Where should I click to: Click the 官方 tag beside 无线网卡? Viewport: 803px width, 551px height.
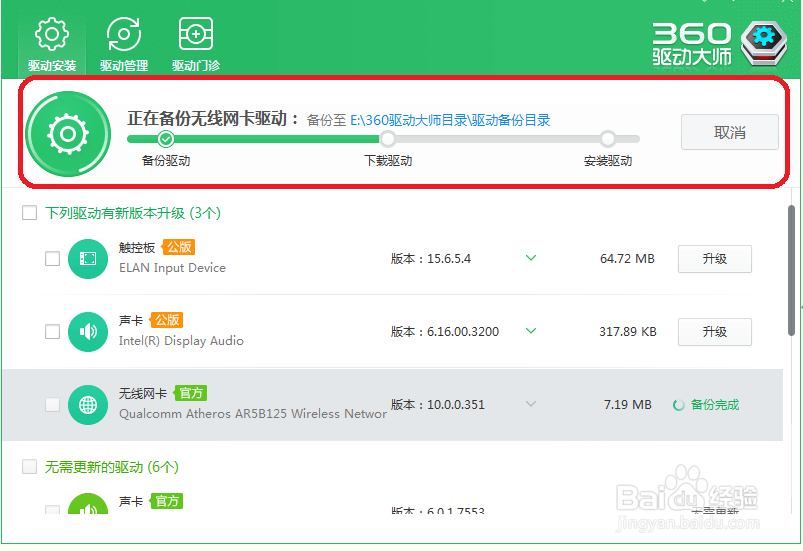[191, 393]
